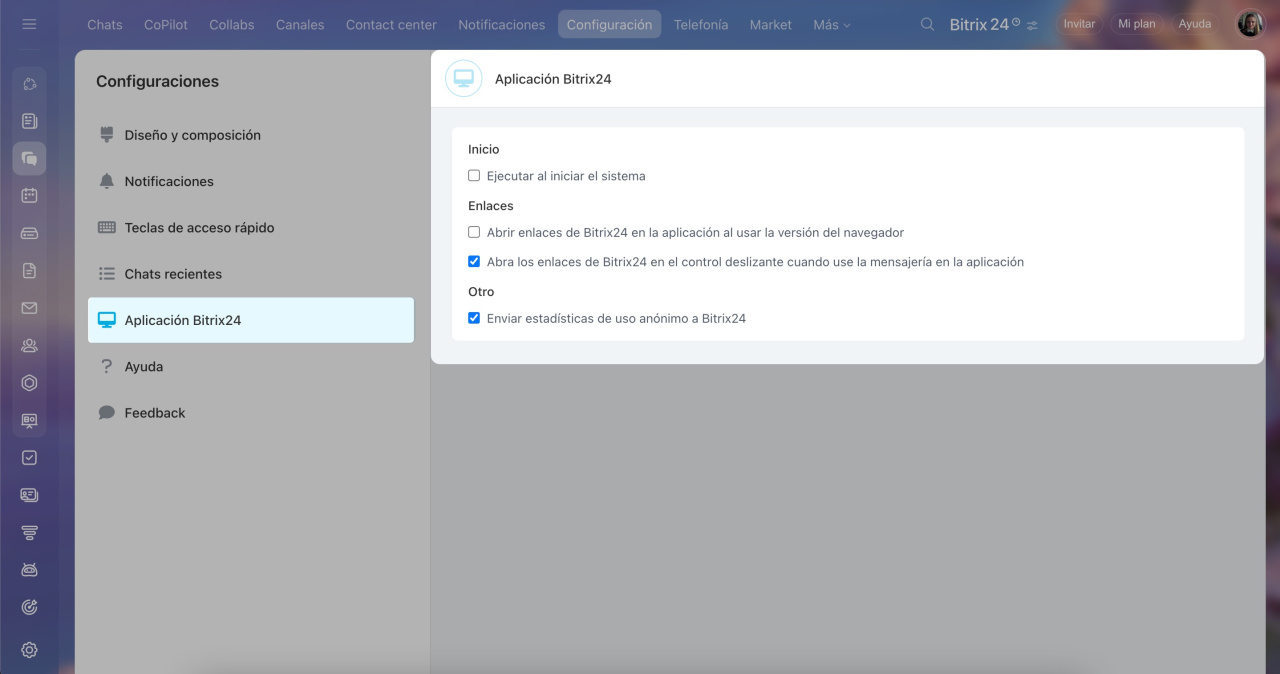Open Diseño y composición settings section

click(x=251, y=135)
